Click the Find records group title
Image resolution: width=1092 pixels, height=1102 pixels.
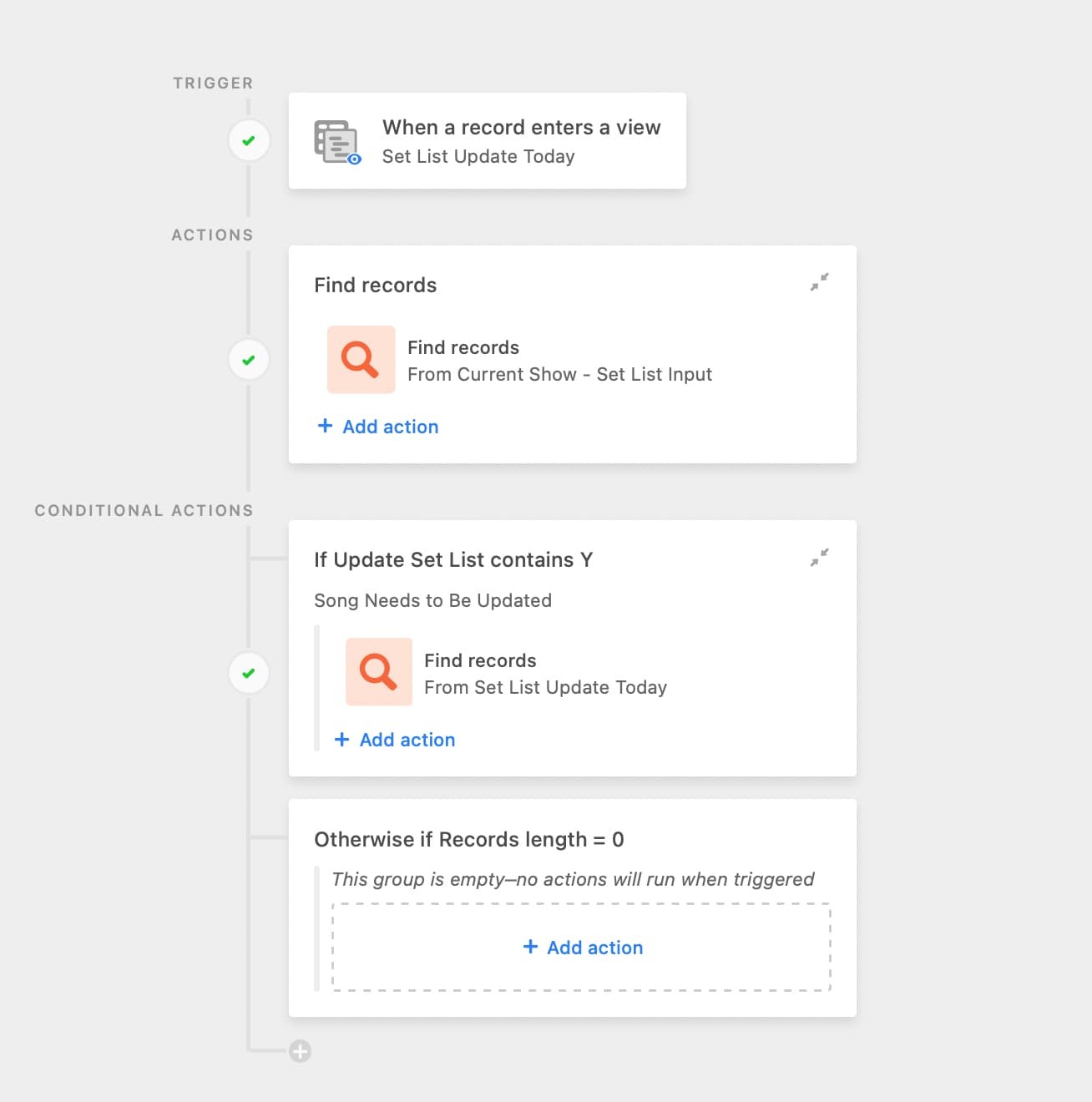click(x=376, y=285)
